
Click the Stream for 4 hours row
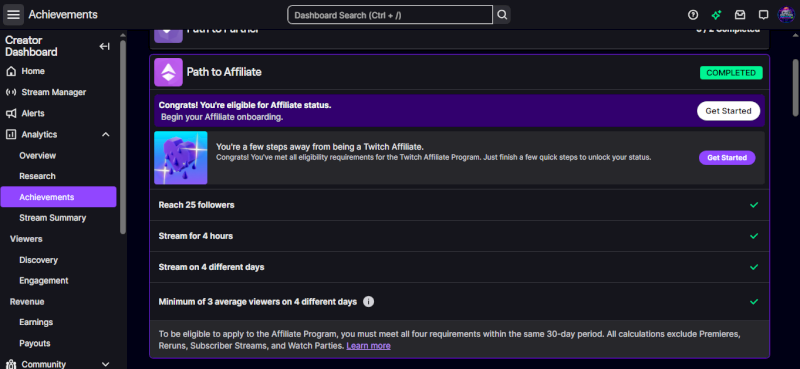pos(459,236)
